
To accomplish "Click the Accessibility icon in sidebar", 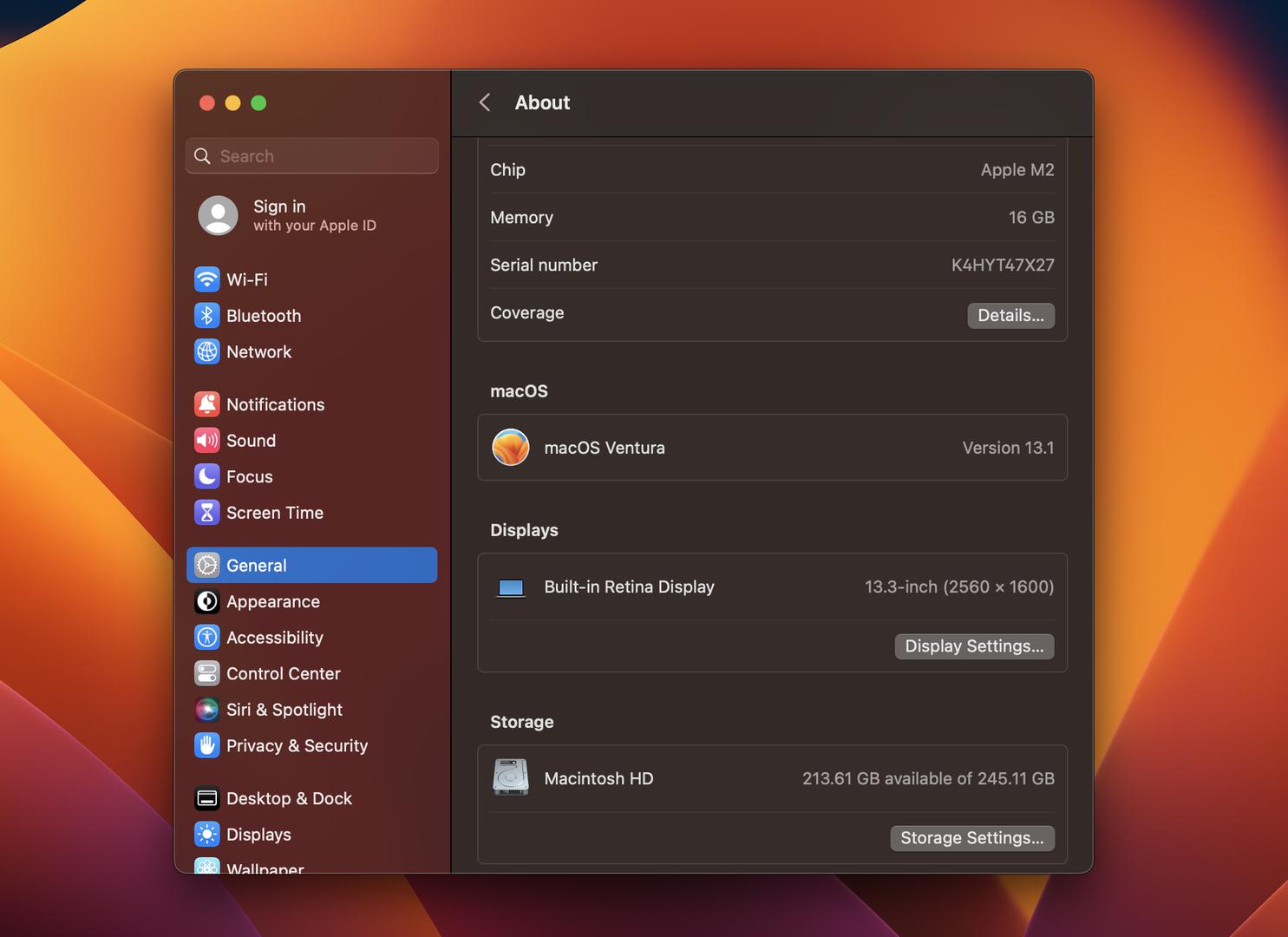I will (x=206, y=638).
